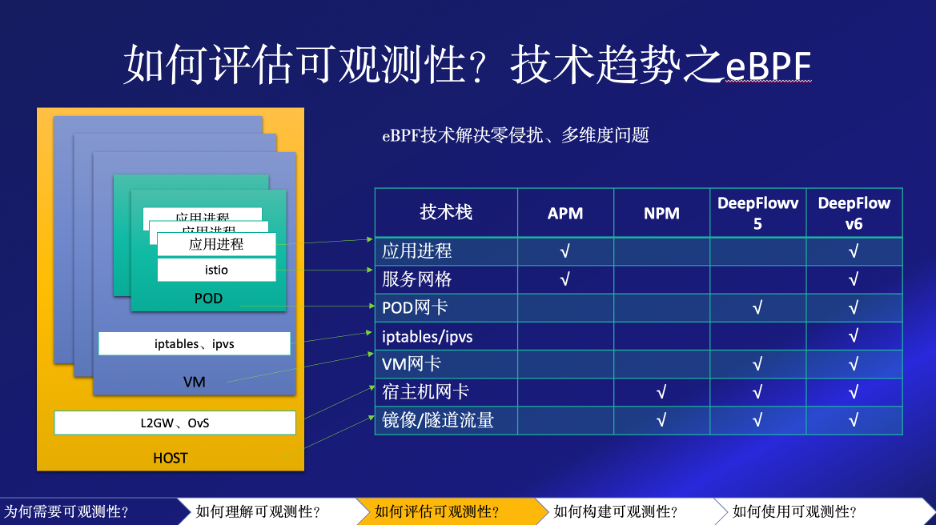The height and width of the screenshot is (526, 936).
Task: Click the VM label in the diagram
Action: pyautogui.click(x=194, y=382)
